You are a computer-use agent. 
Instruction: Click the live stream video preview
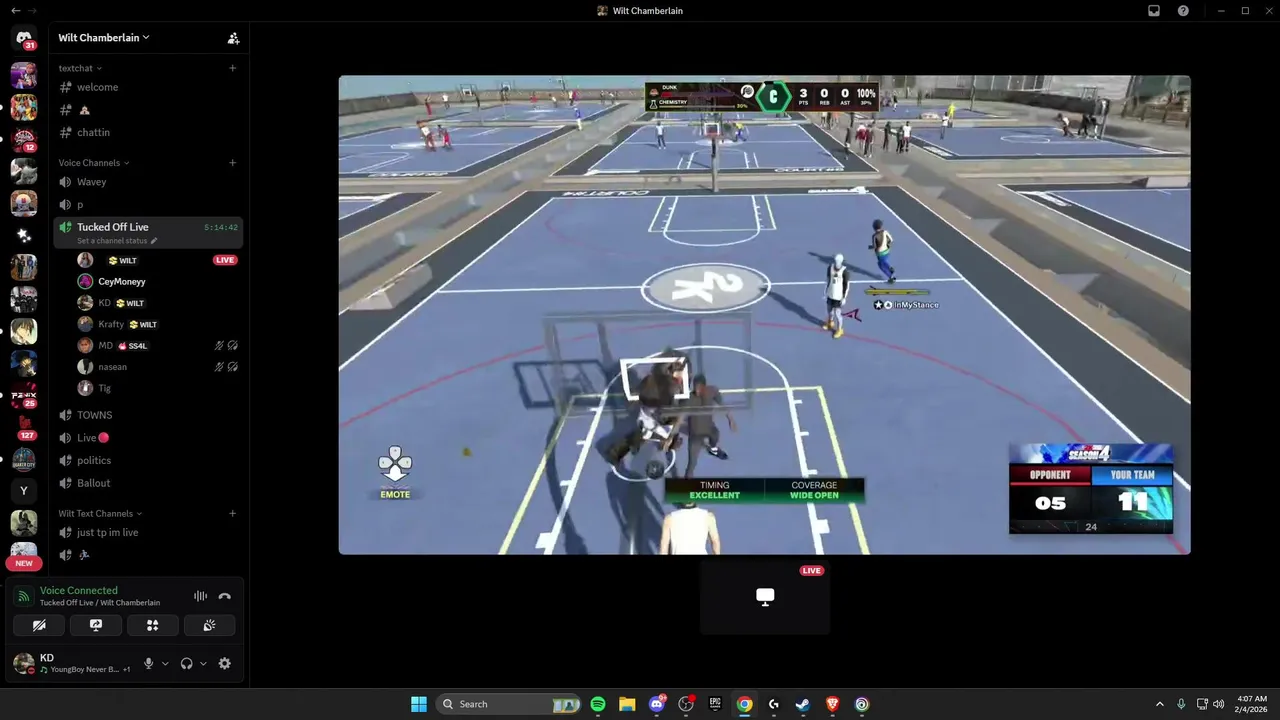764,315
